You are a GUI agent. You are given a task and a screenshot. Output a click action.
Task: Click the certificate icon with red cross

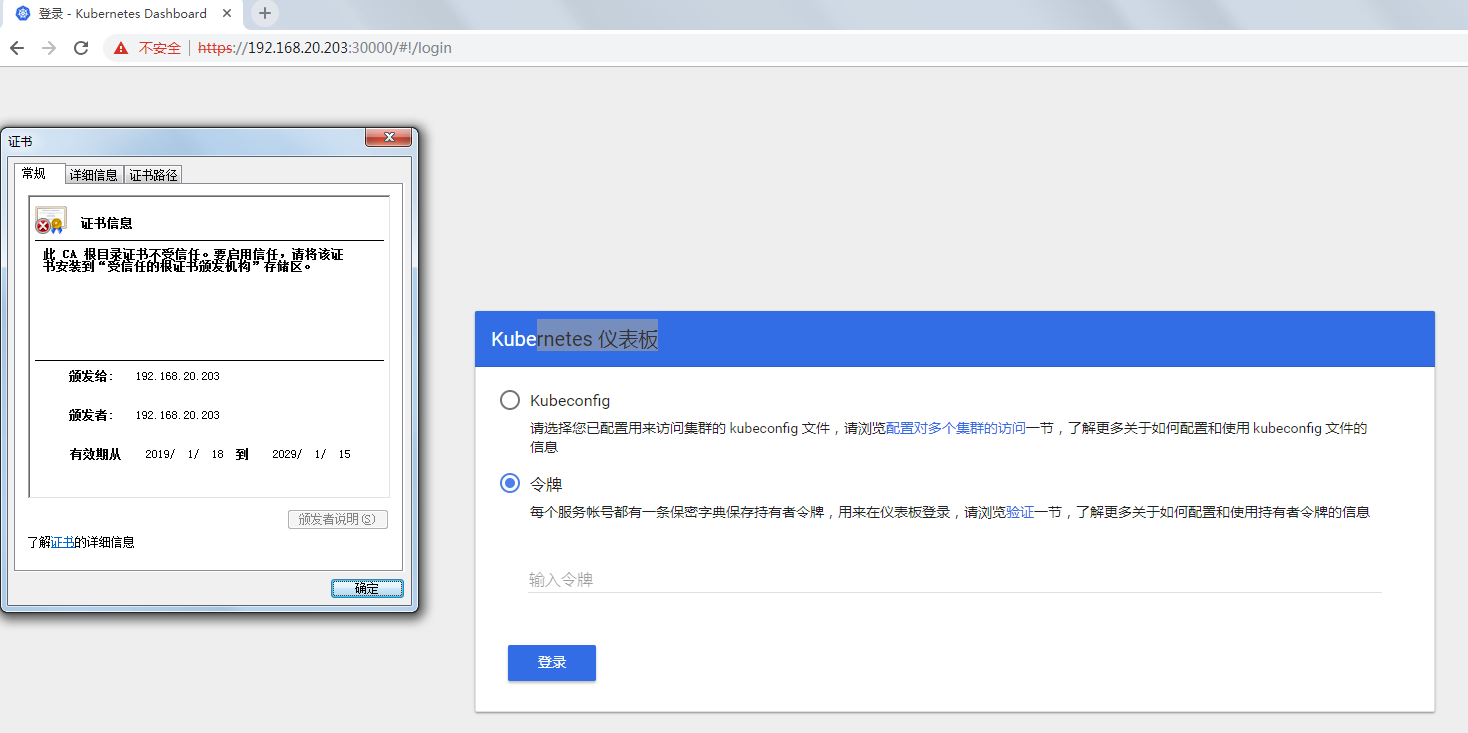[50, 221]
